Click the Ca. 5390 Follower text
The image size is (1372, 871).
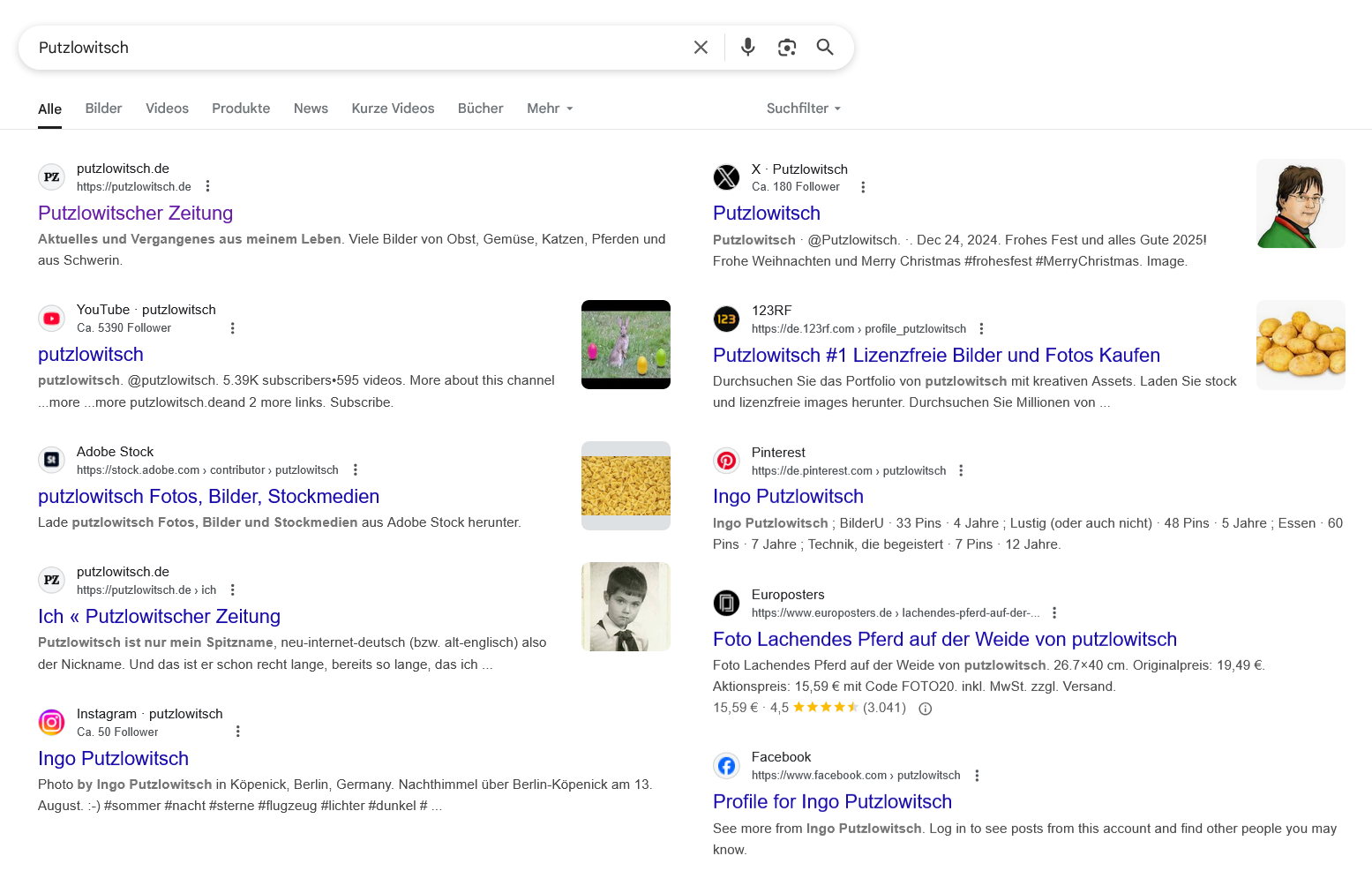(x=124, y=328)
